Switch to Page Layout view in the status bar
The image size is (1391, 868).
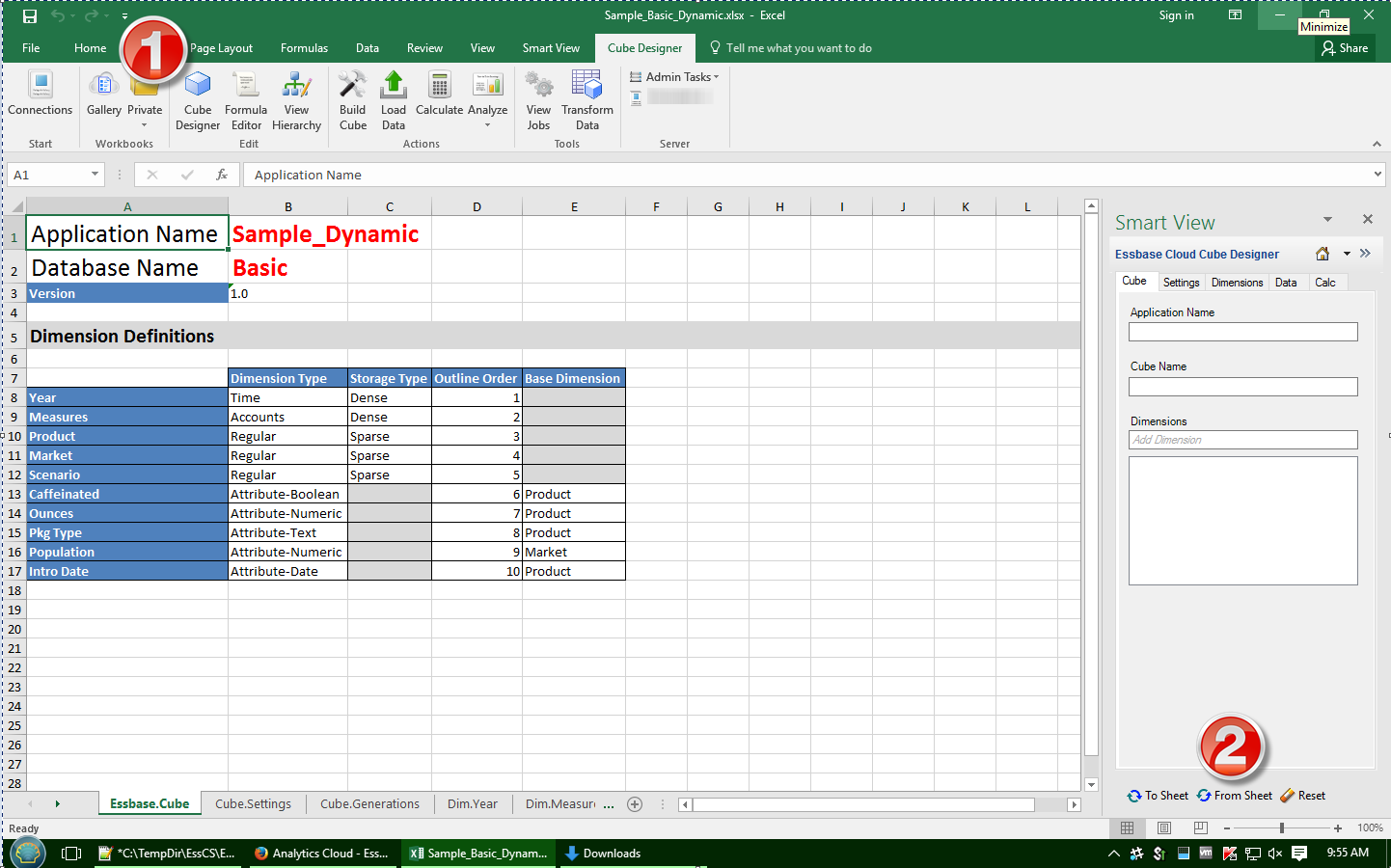click(1164, 827)
